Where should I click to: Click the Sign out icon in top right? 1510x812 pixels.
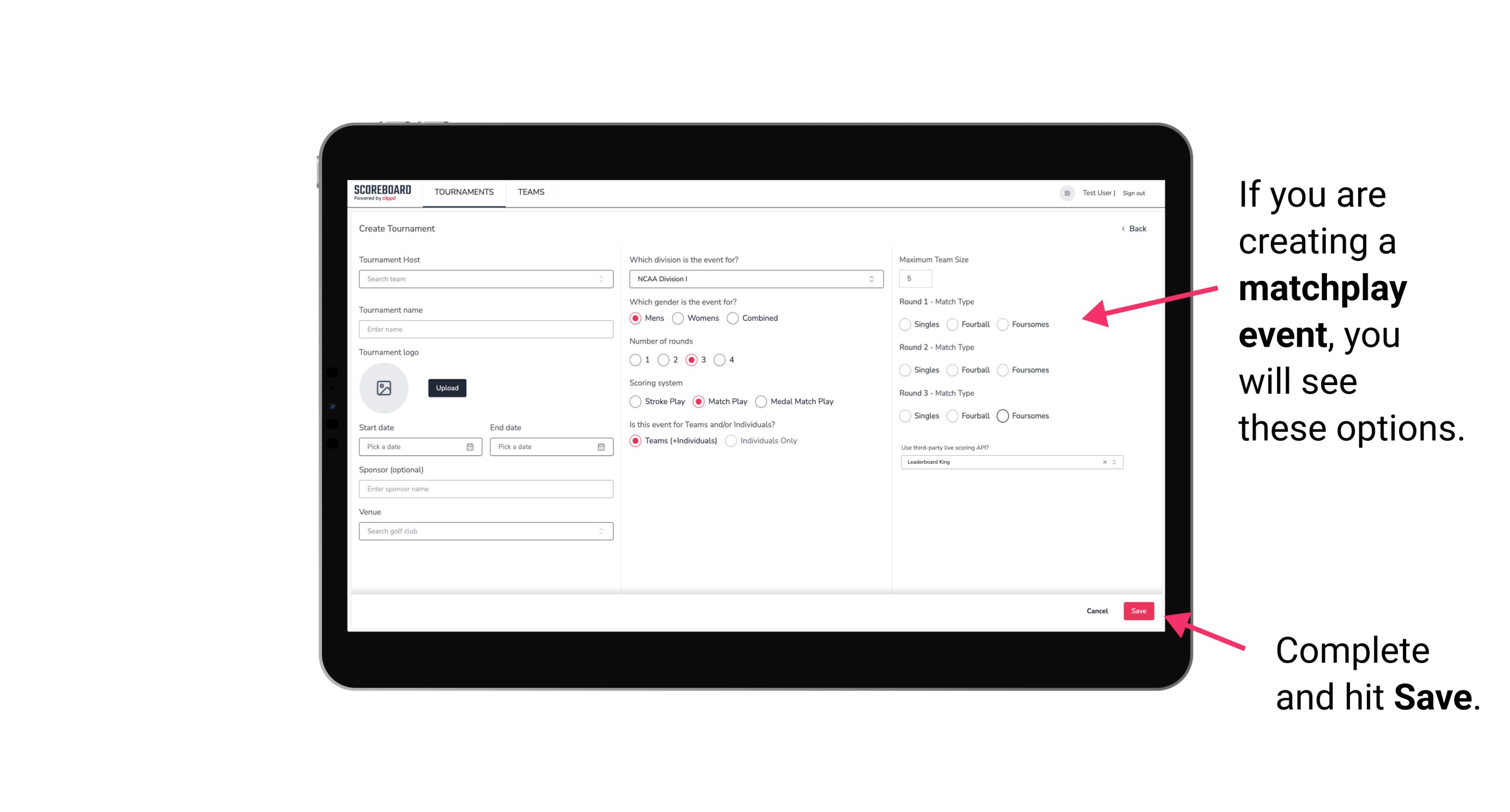point(1133,192)
